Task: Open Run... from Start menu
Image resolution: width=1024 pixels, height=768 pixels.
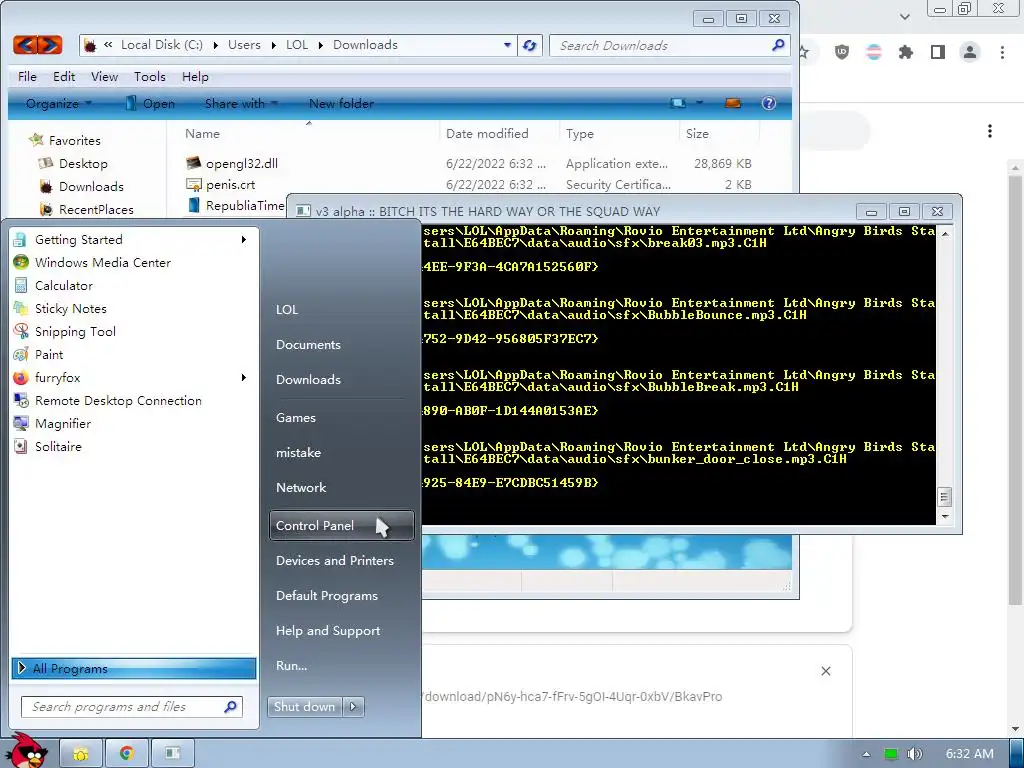Action: 291,665
